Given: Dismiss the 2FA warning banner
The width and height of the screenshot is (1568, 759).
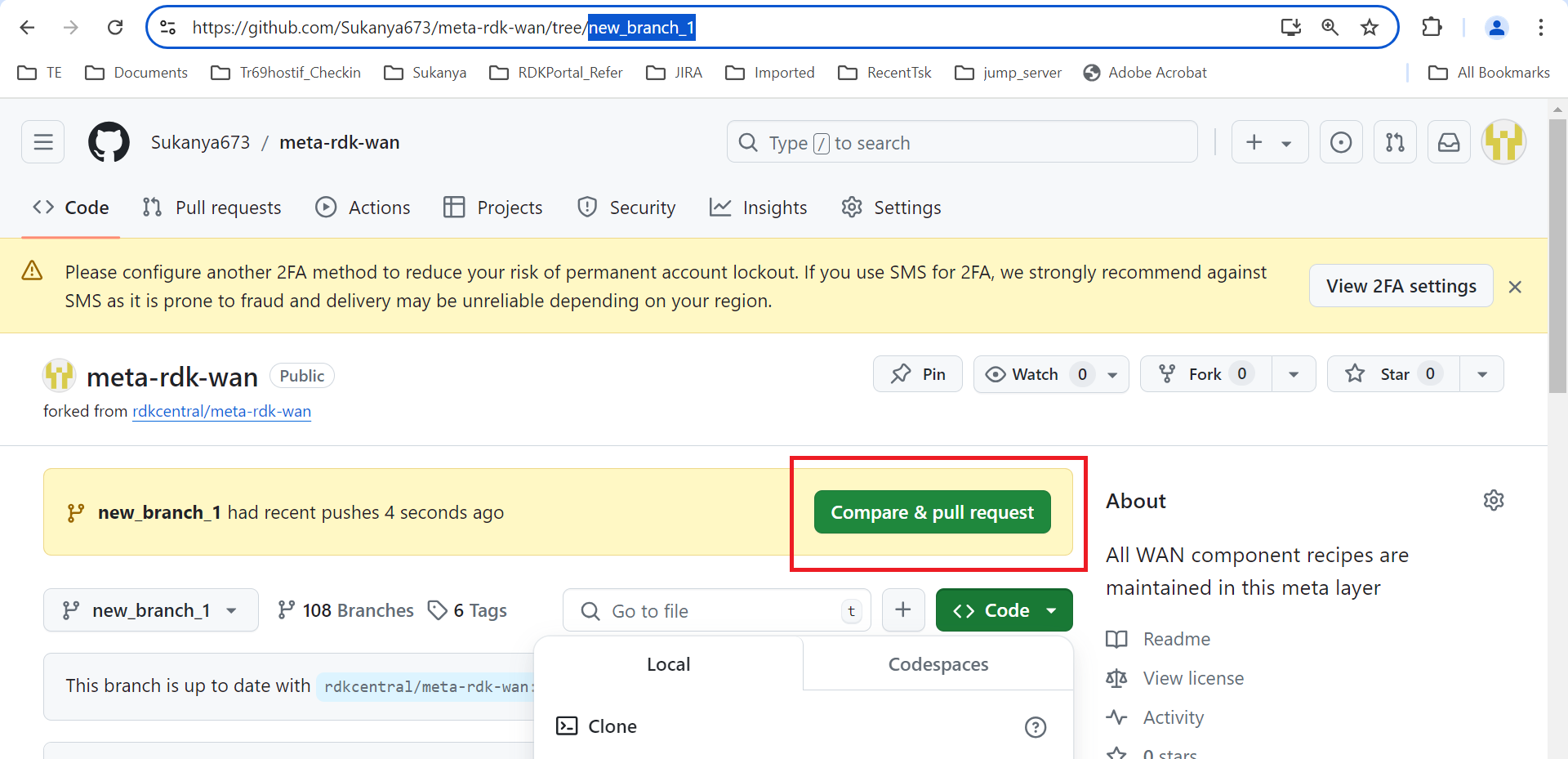Looking at the screenshot, I should (1515, 287).
